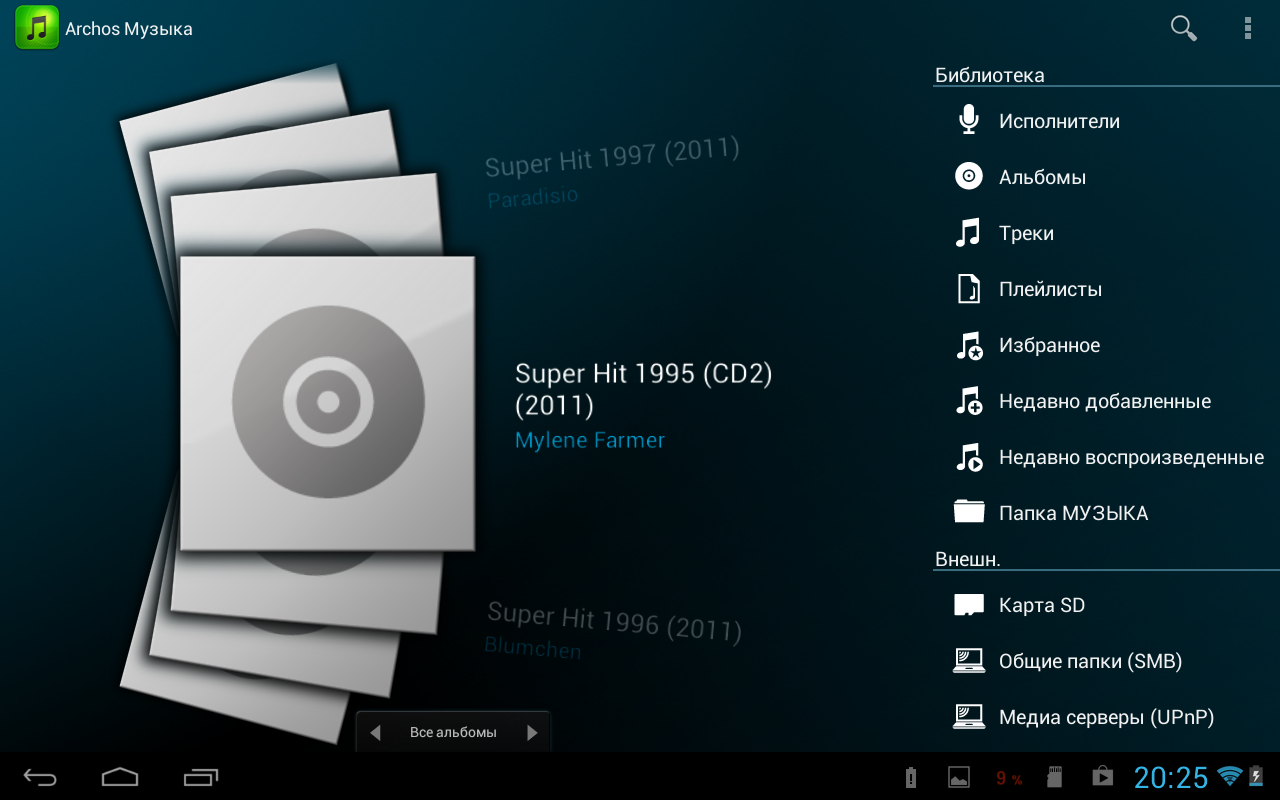Viewport: 1280px width, 800px height.
Task: Open the overflow menu with three dots
Action: click(x=1248, y=28)
